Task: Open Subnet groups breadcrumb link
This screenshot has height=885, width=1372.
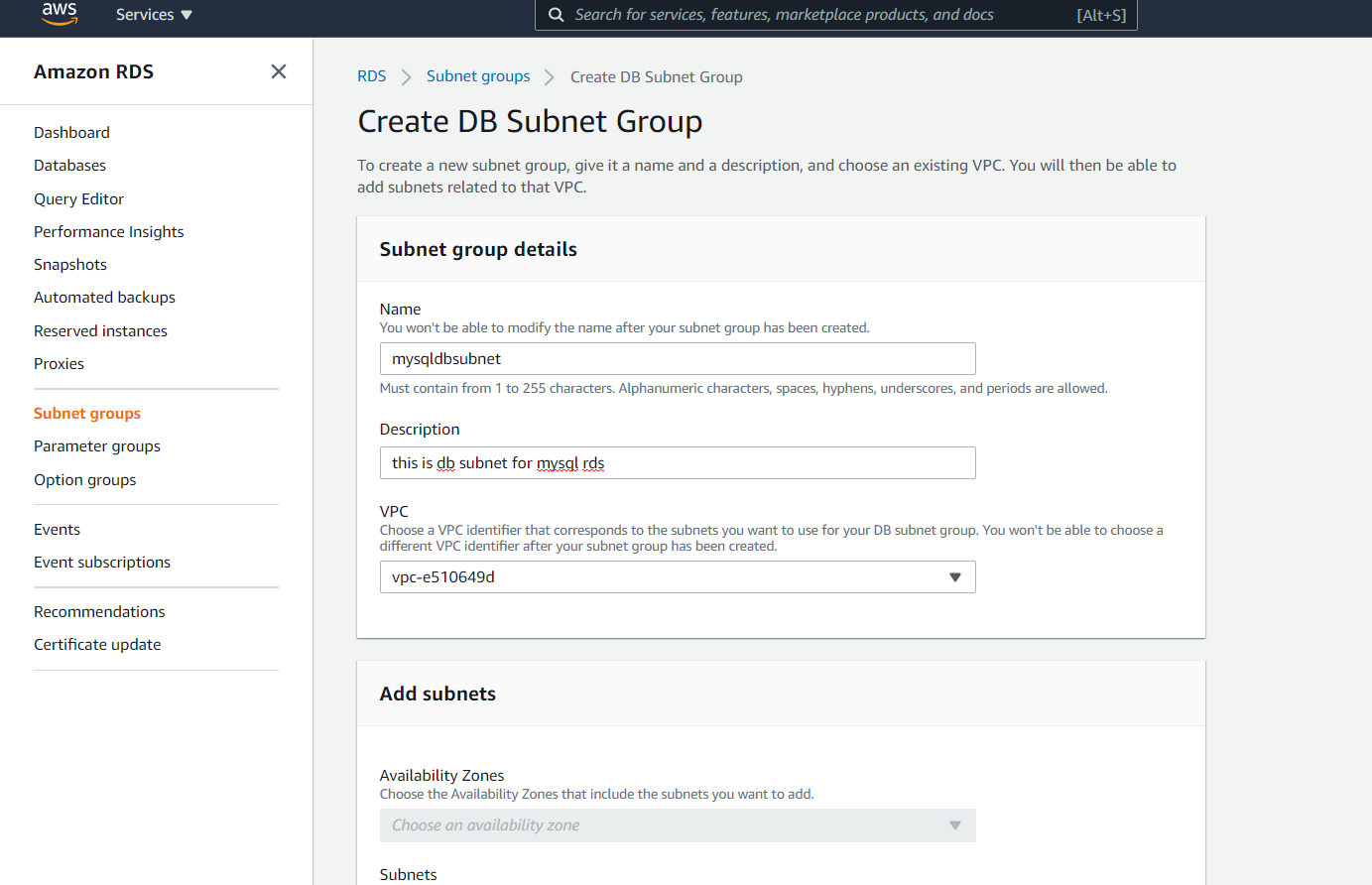Action: click(x=478, y=76)
